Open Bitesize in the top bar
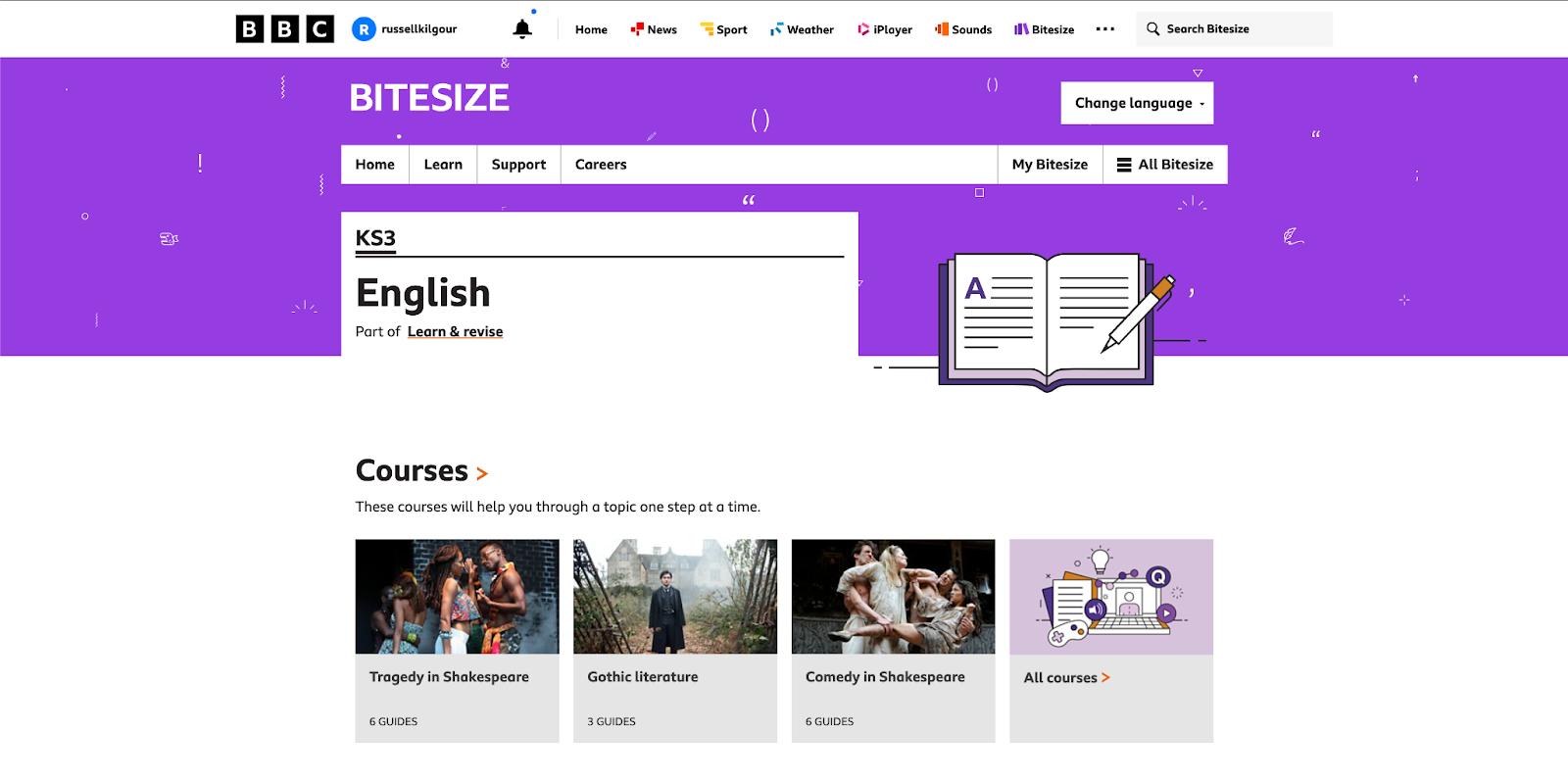The image size is (1568, 782). 1044,29
